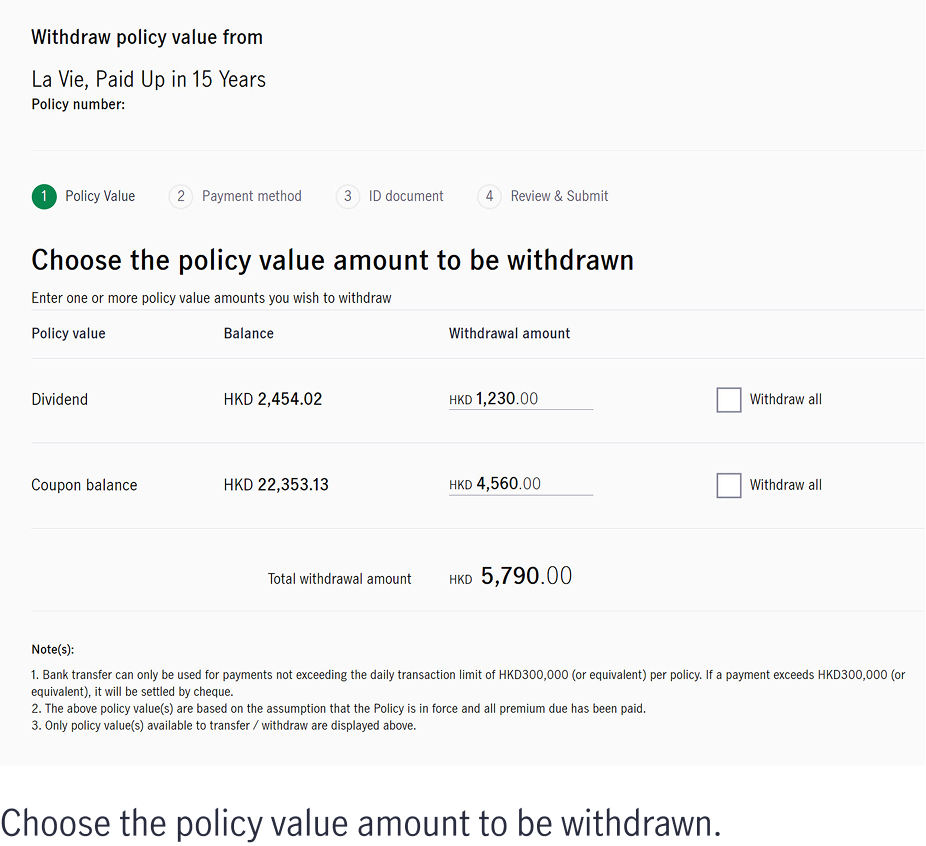Edit the Coupon balance withdrawal amount field
Viewport: 926px width, 846px height.
521,484
